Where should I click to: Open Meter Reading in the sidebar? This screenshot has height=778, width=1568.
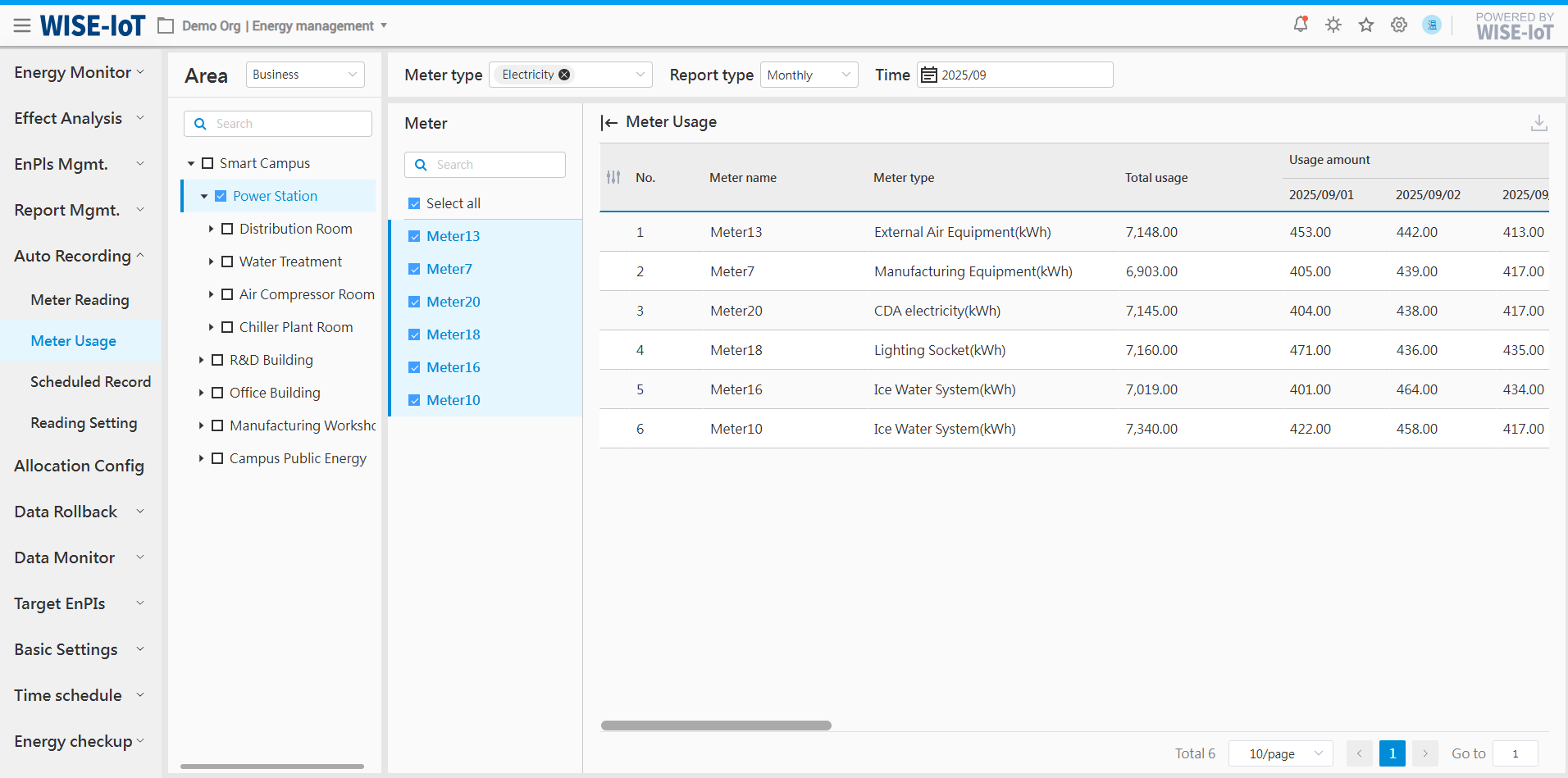pos(80,300)
